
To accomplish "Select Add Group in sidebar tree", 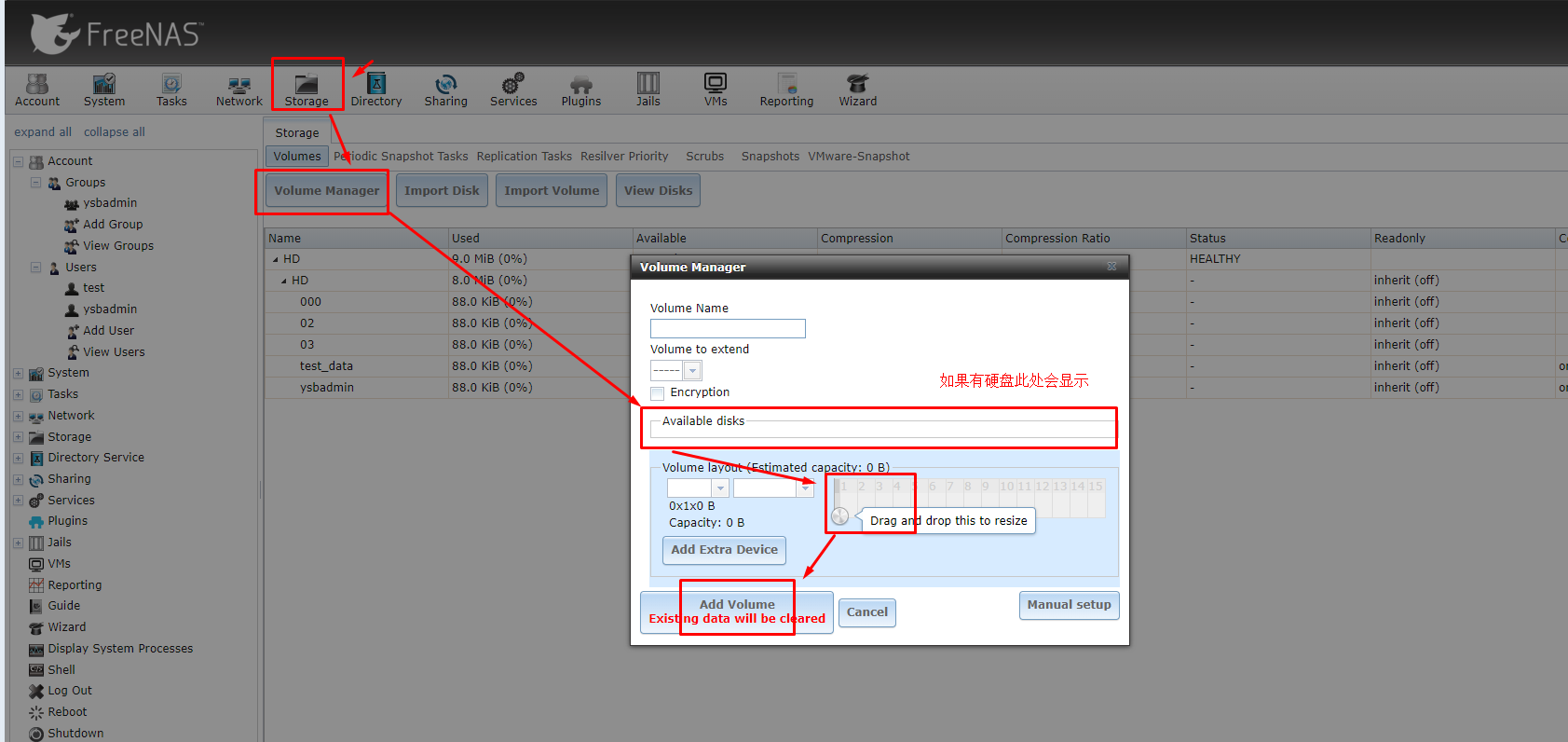I will point(113,225).
